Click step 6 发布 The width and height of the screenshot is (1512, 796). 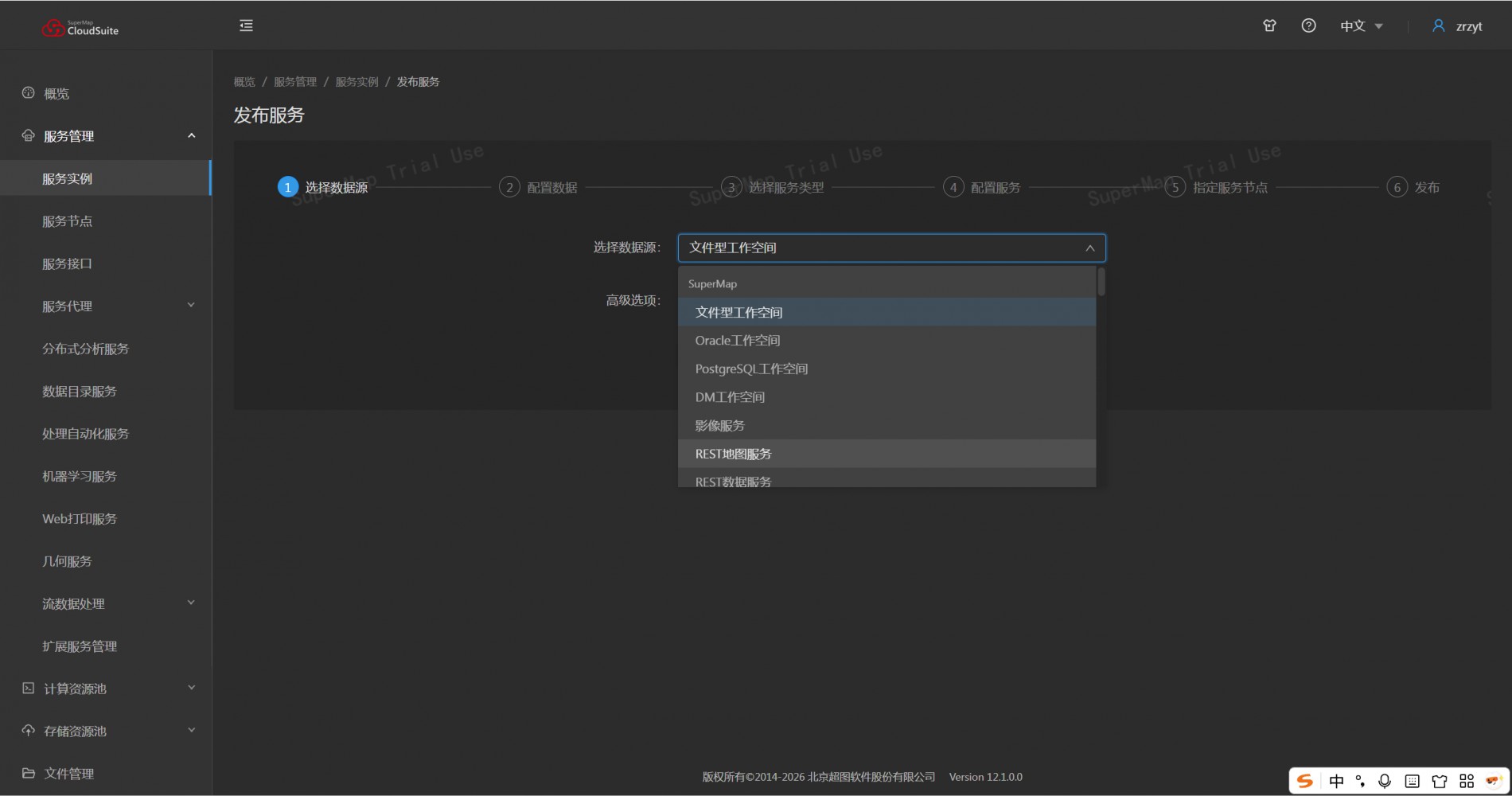pyautogui.click(x=1413, y=187)
